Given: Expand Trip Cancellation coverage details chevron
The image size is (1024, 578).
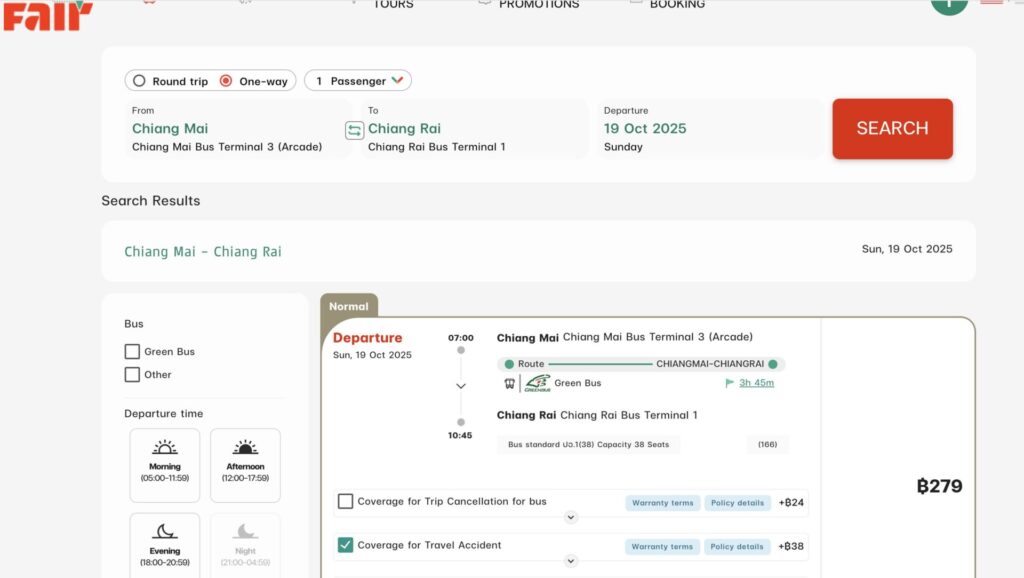Looking at the screenshot, I should pos(570,518).
